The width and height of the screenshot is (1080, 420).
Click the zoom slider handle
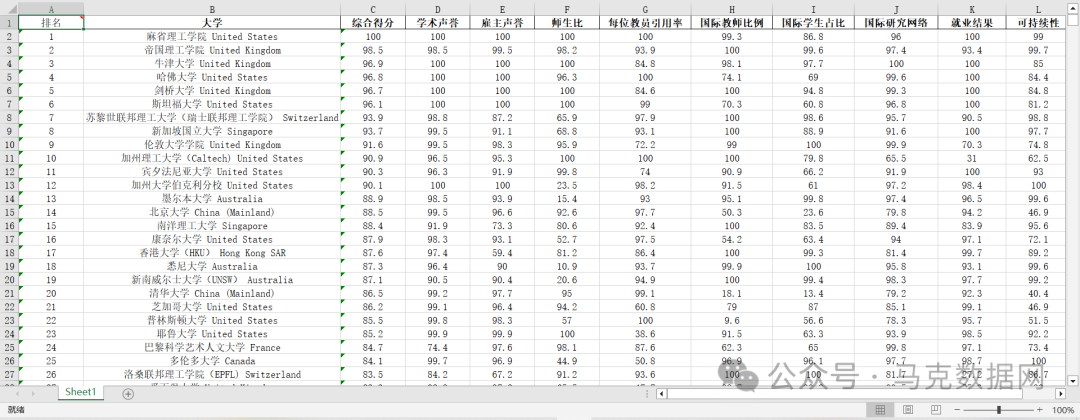pos(999,410)
